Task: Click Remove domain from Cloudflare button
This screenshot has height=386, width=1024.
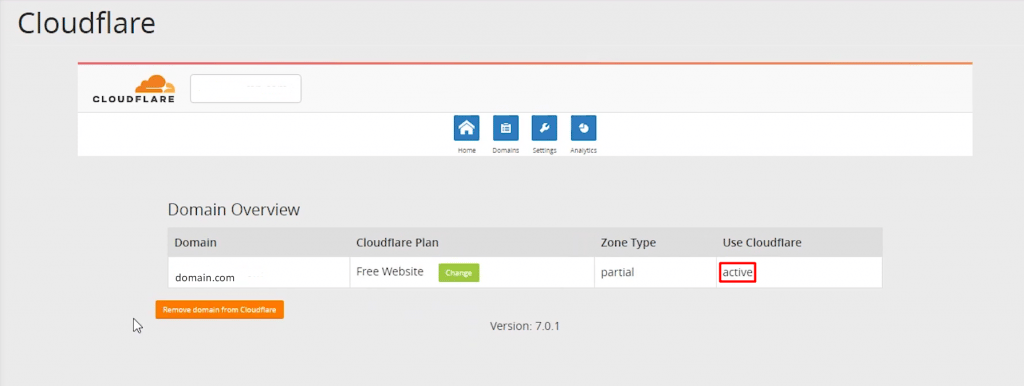Action: coord(219,310)
